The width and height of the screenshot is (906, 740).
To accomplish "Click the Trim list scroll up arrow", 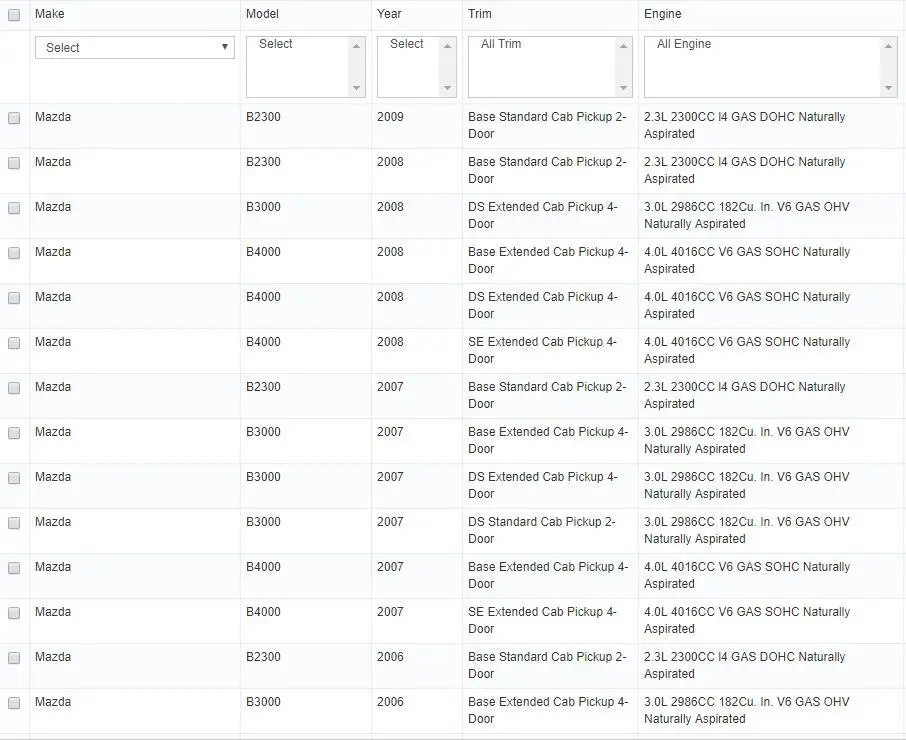I will point(623,46).
